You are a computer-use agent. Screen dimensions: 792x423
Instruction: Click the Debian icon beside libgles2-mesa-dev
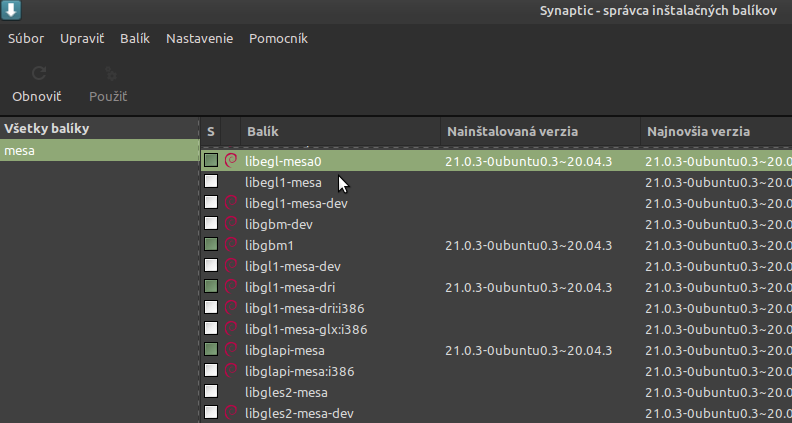point(231,413)
